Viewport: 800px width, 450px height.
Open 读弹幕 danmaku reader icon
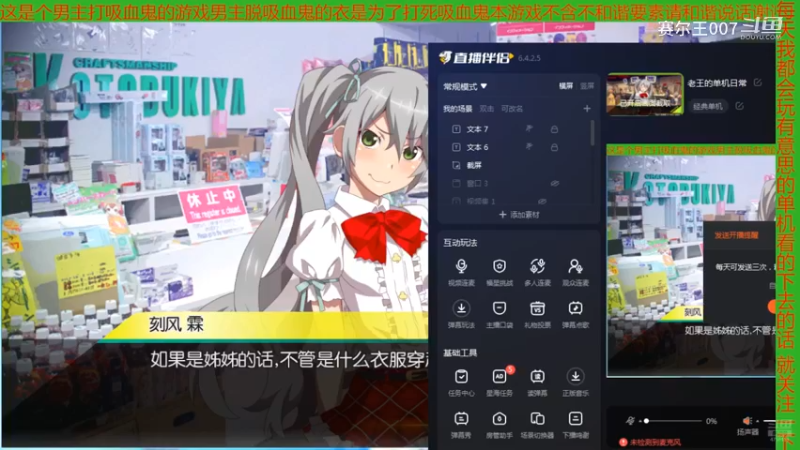click(537, 383)
